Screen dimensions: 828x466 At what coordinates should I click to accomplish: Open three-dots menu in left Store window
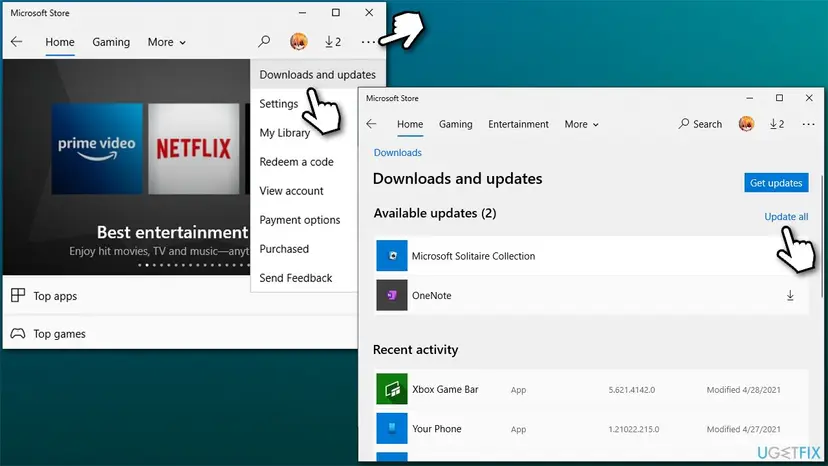pos(368,42)
